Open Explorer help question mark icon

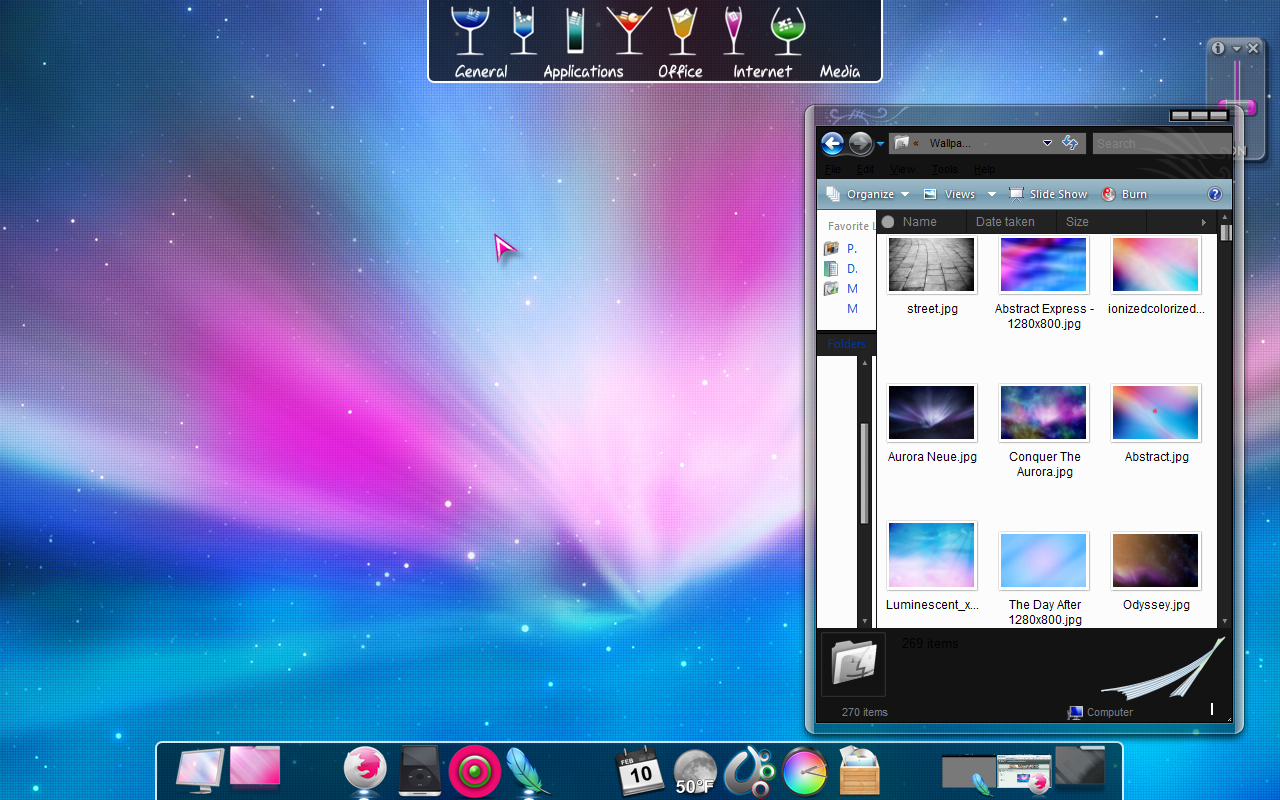point(1215,194)
